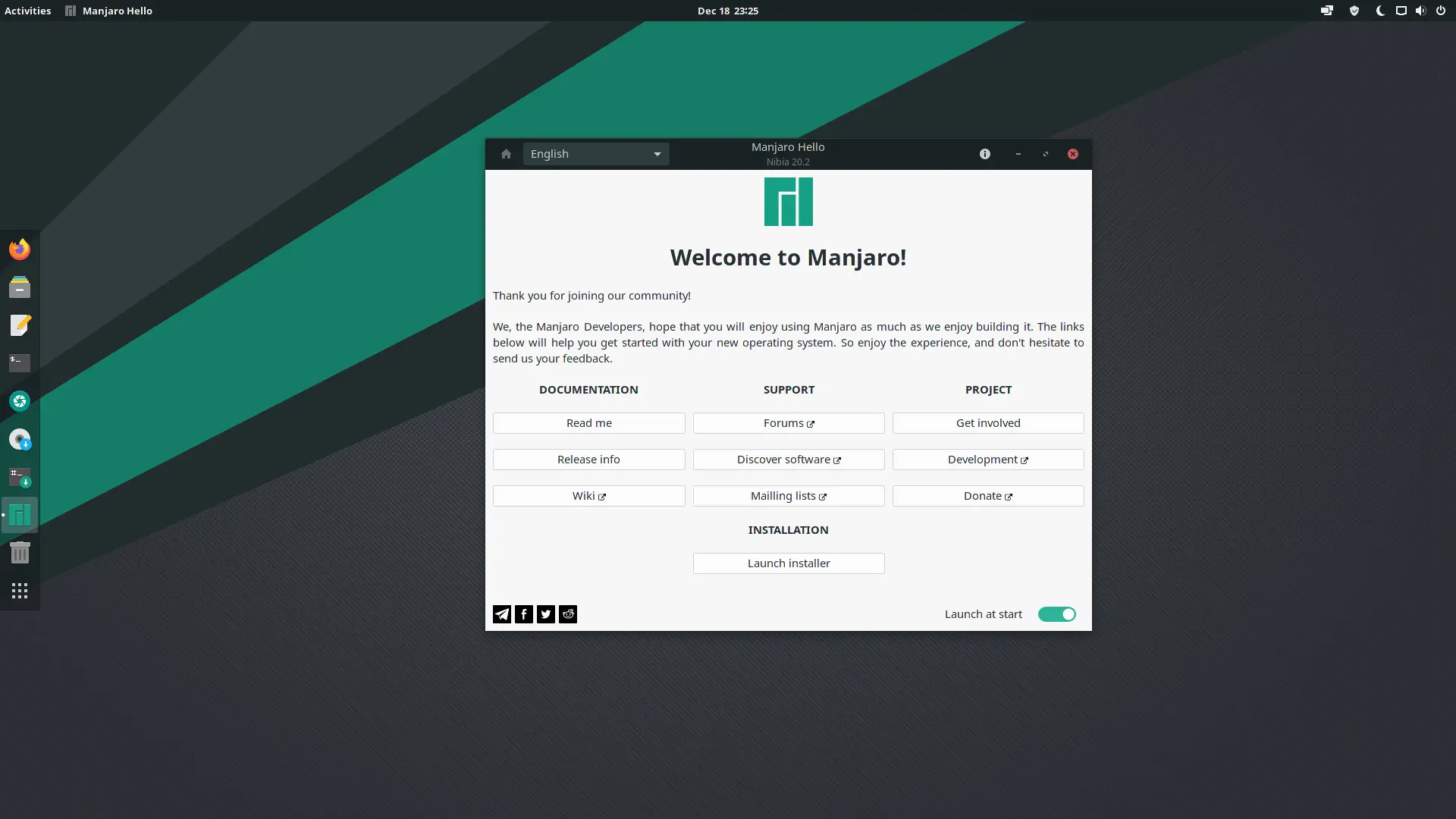The width and height of the screenshot is (1456, 819).
Task: Click the terminal icon in dock
Action: (19, 363)
